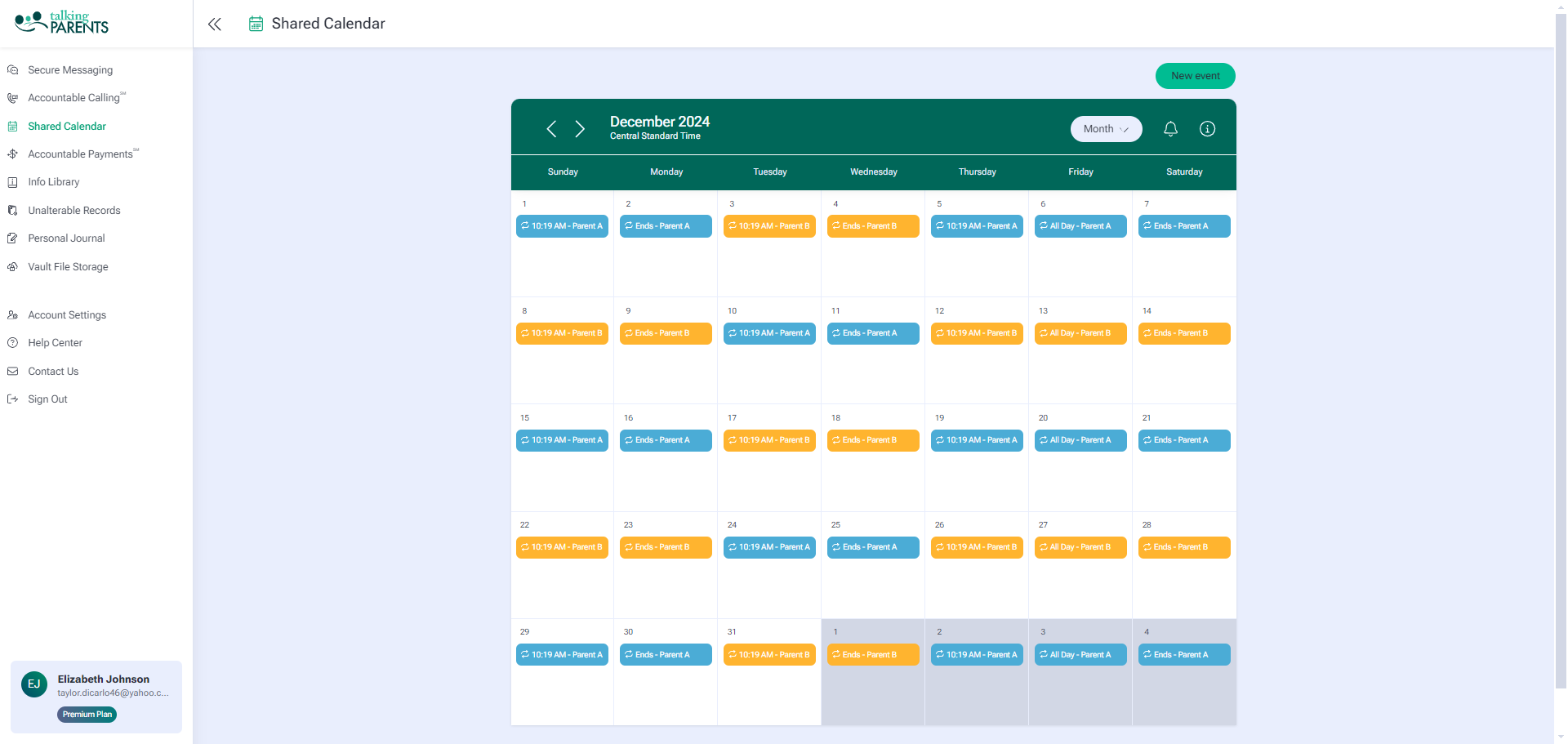Click Sign Out link
Screen dimensions: 1568x744
47,399
